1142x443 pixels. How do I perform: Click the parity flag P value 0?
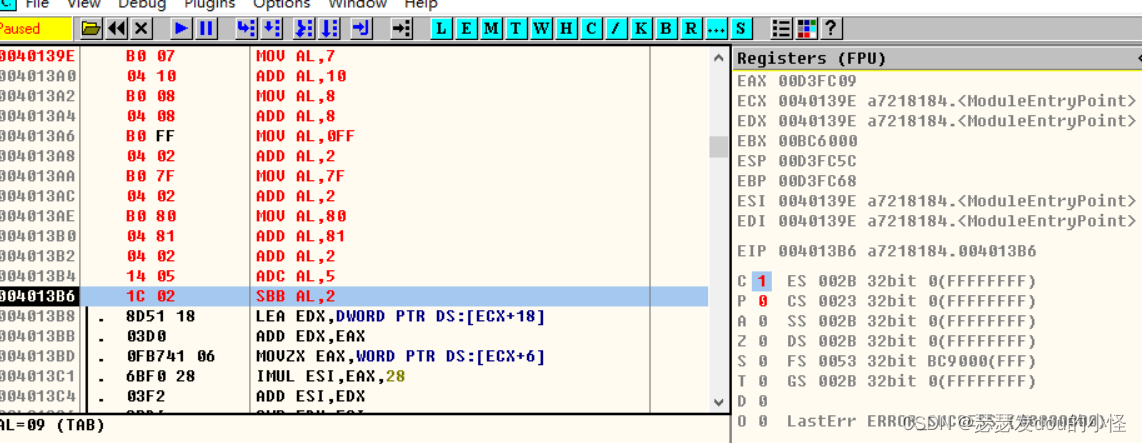[762, 301]
